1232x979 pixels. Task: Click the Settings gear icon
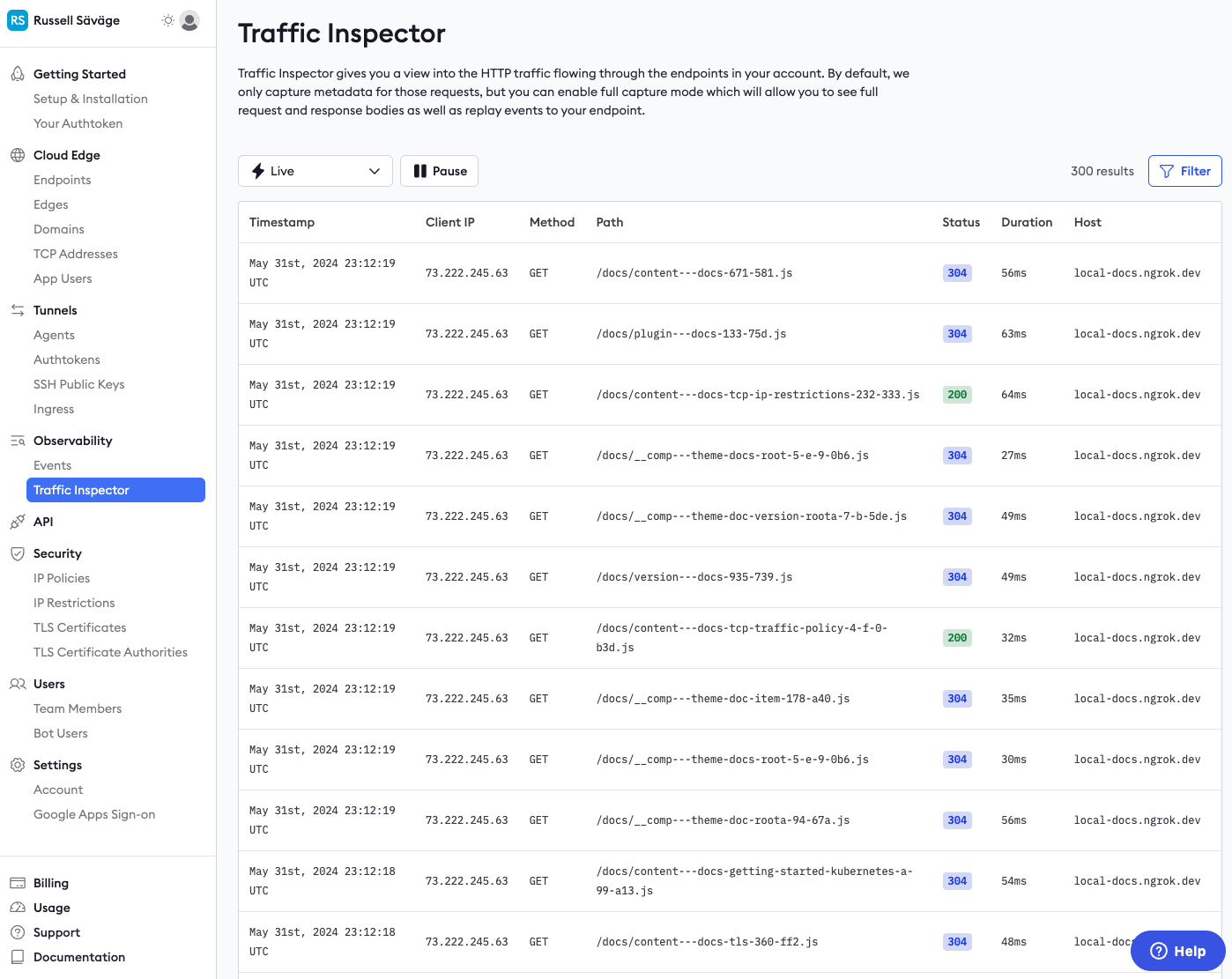click(18, 765)
